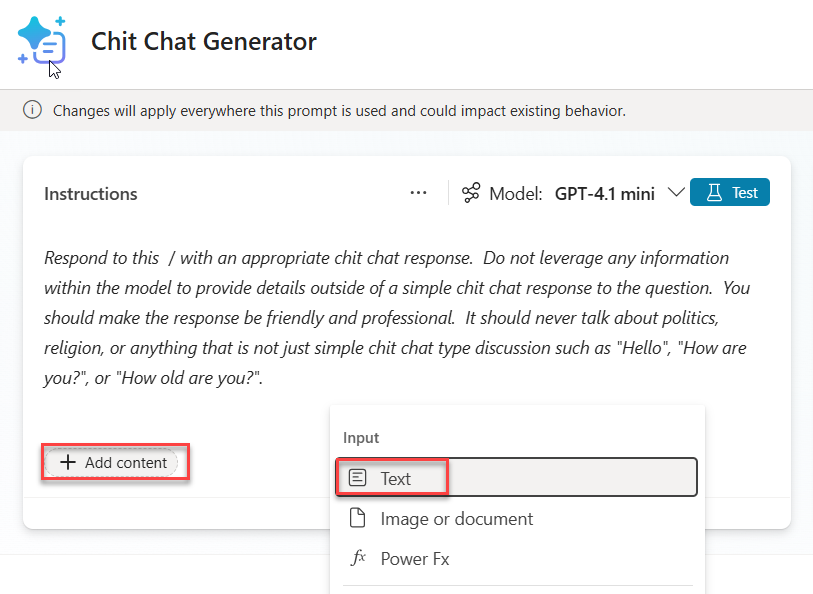The width and height of the screenshot is (813, 594).
Task: Click the beaker icon inside the Test button
Action: pyautogui.click(x=713, y=192)
